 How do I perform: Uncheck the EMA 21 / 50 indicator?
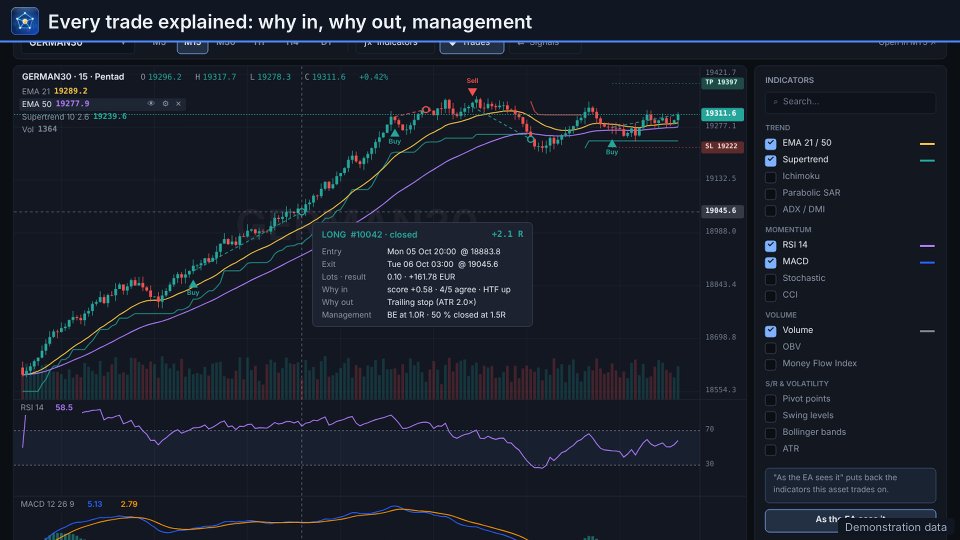click(771, 143)
